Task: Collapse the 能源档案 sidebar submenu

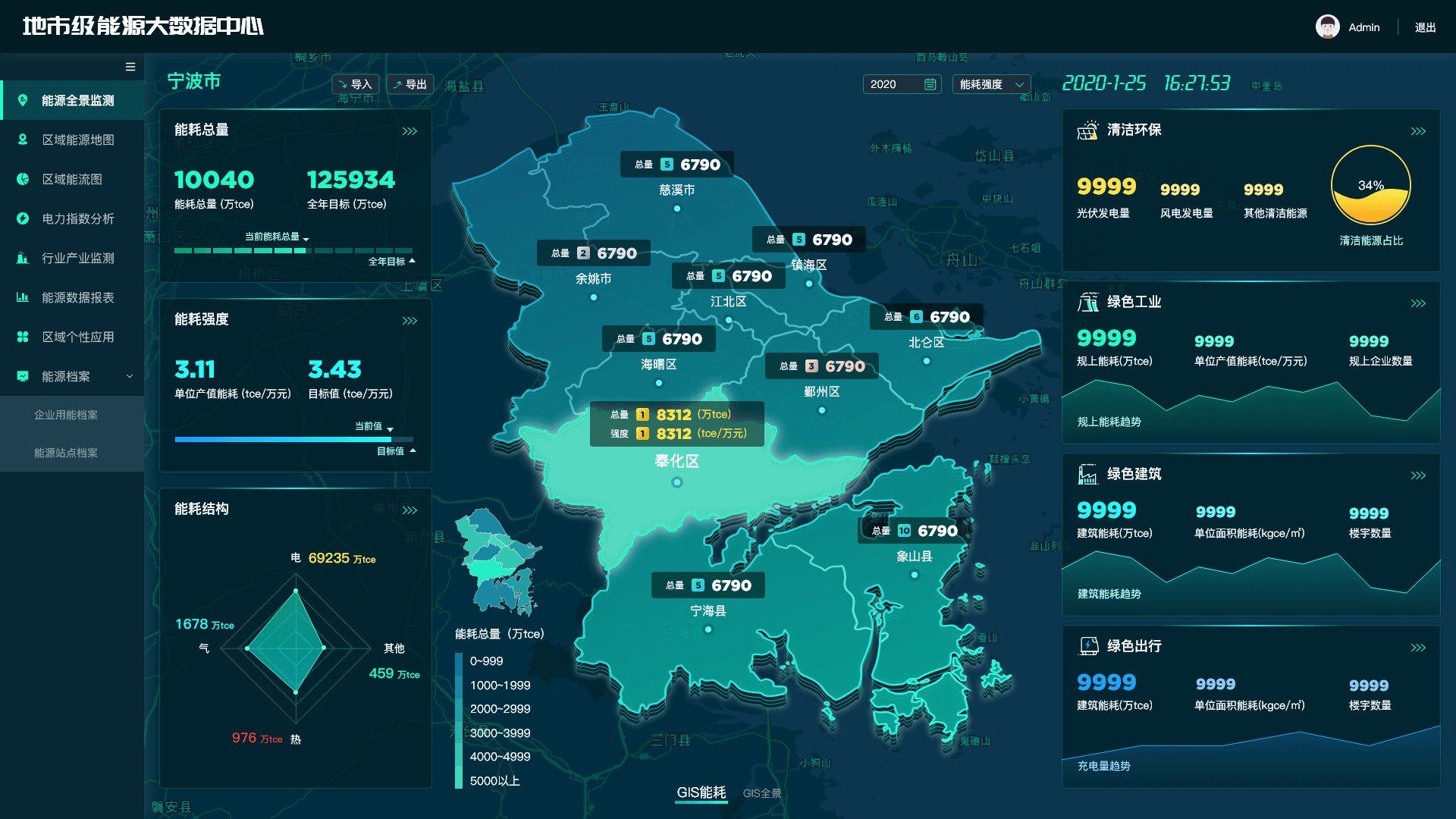Action: click(130, 376)
